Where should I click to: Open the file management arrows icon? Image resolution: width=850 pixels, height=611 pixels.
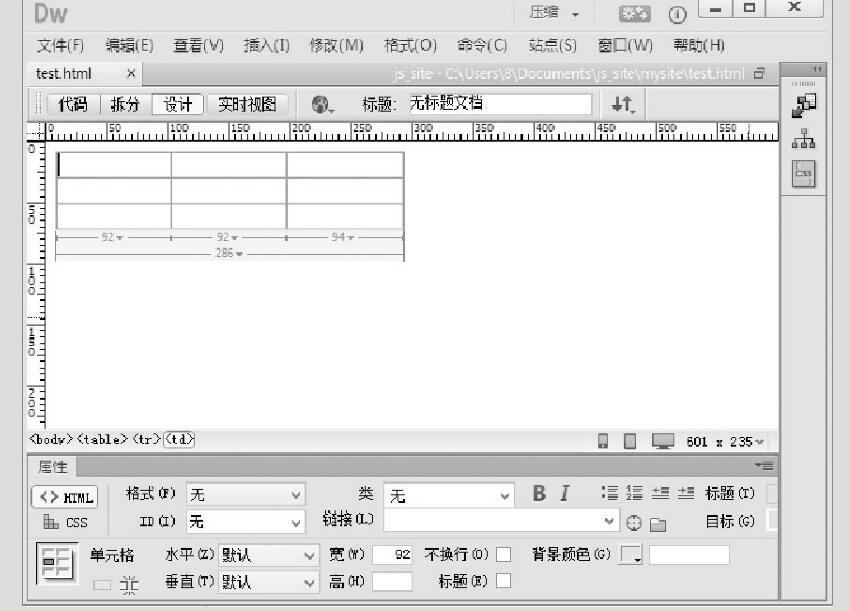coord(622,104)
